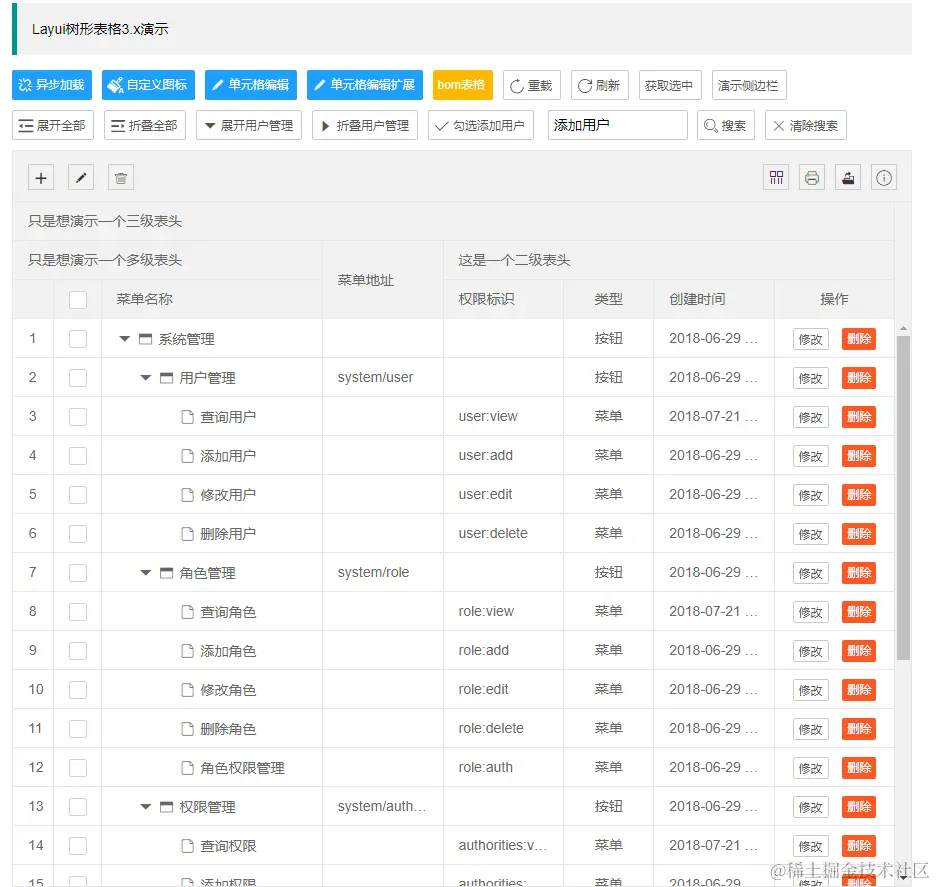Click file icon beside 添加角色
The image size is (936, 887).
187,651
